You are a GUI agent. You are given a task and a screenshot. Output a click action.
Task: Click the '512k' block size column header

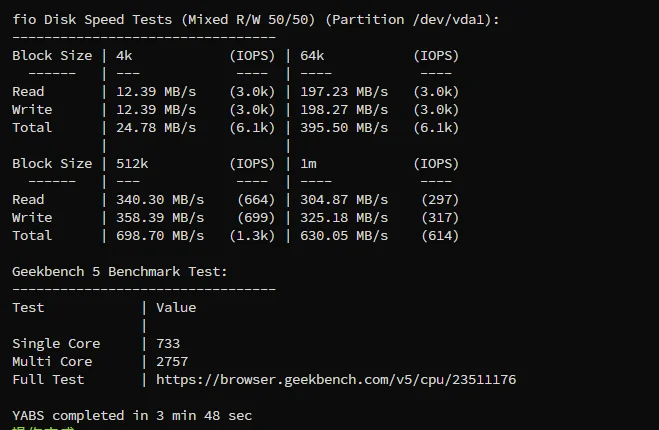coord(132,164)
